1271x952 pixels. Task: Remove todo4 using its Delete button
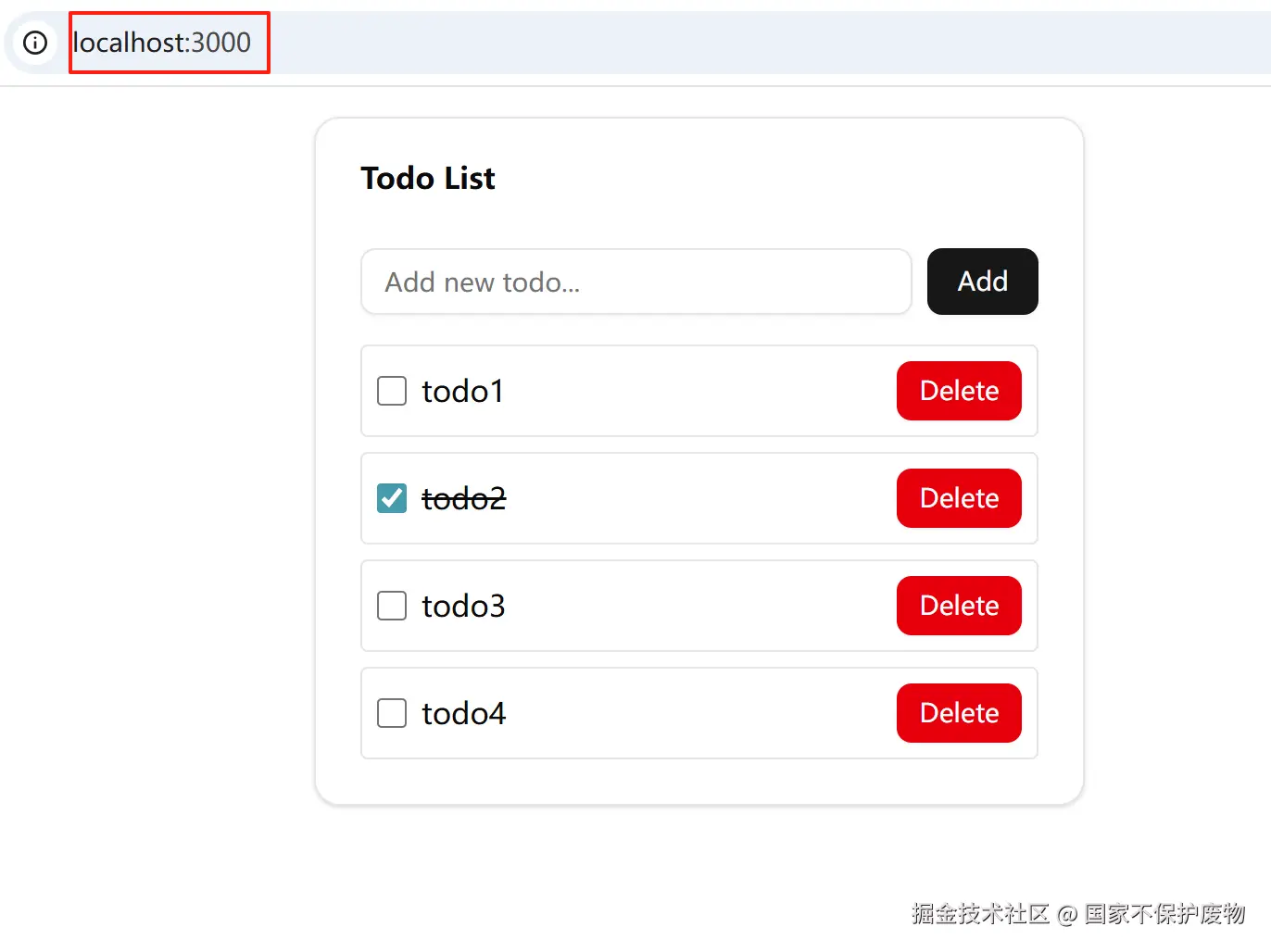[959, 713]
